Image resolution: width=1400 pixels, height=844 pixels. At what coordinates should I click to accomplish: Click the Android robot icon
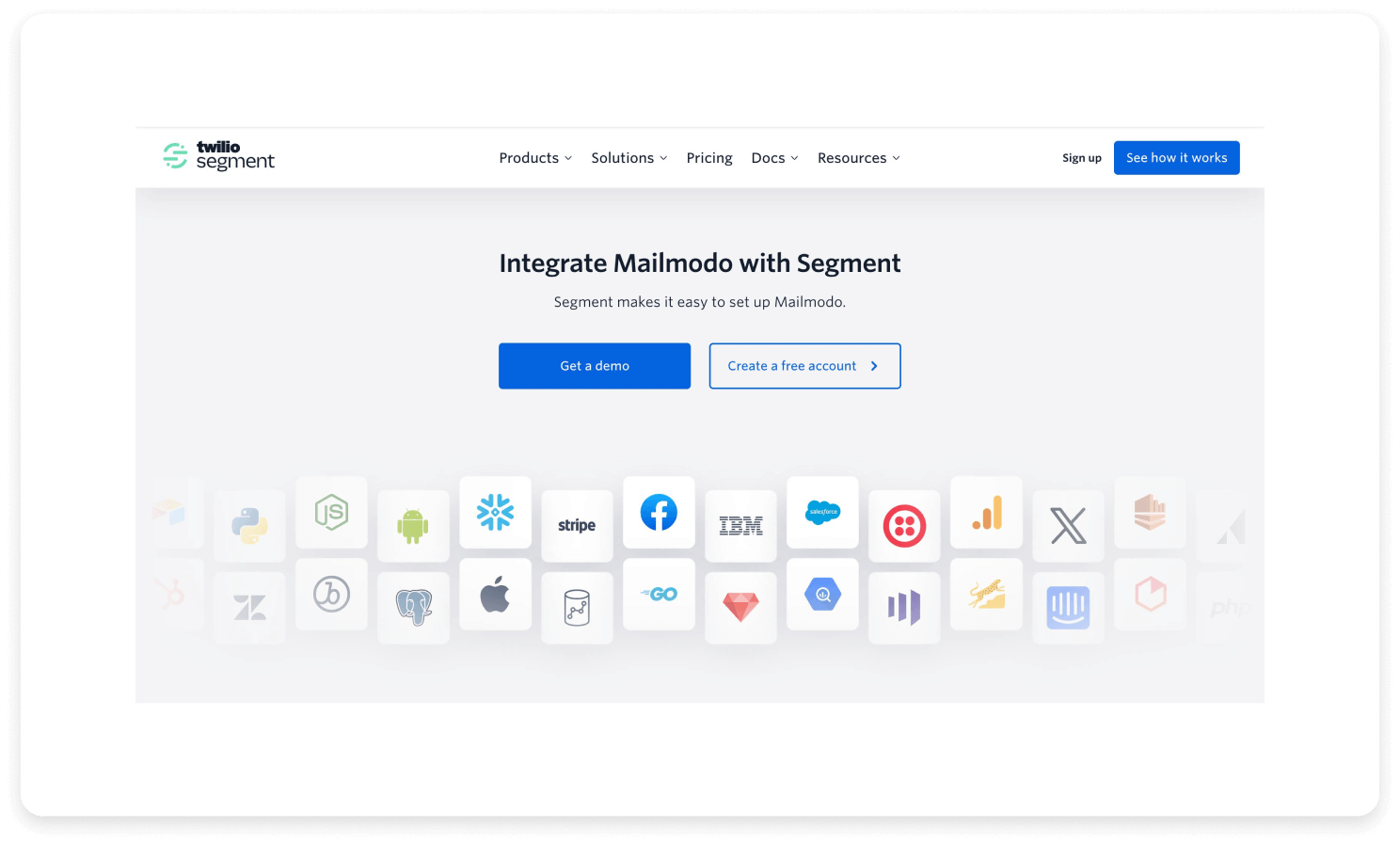click(x=413, y=526)
